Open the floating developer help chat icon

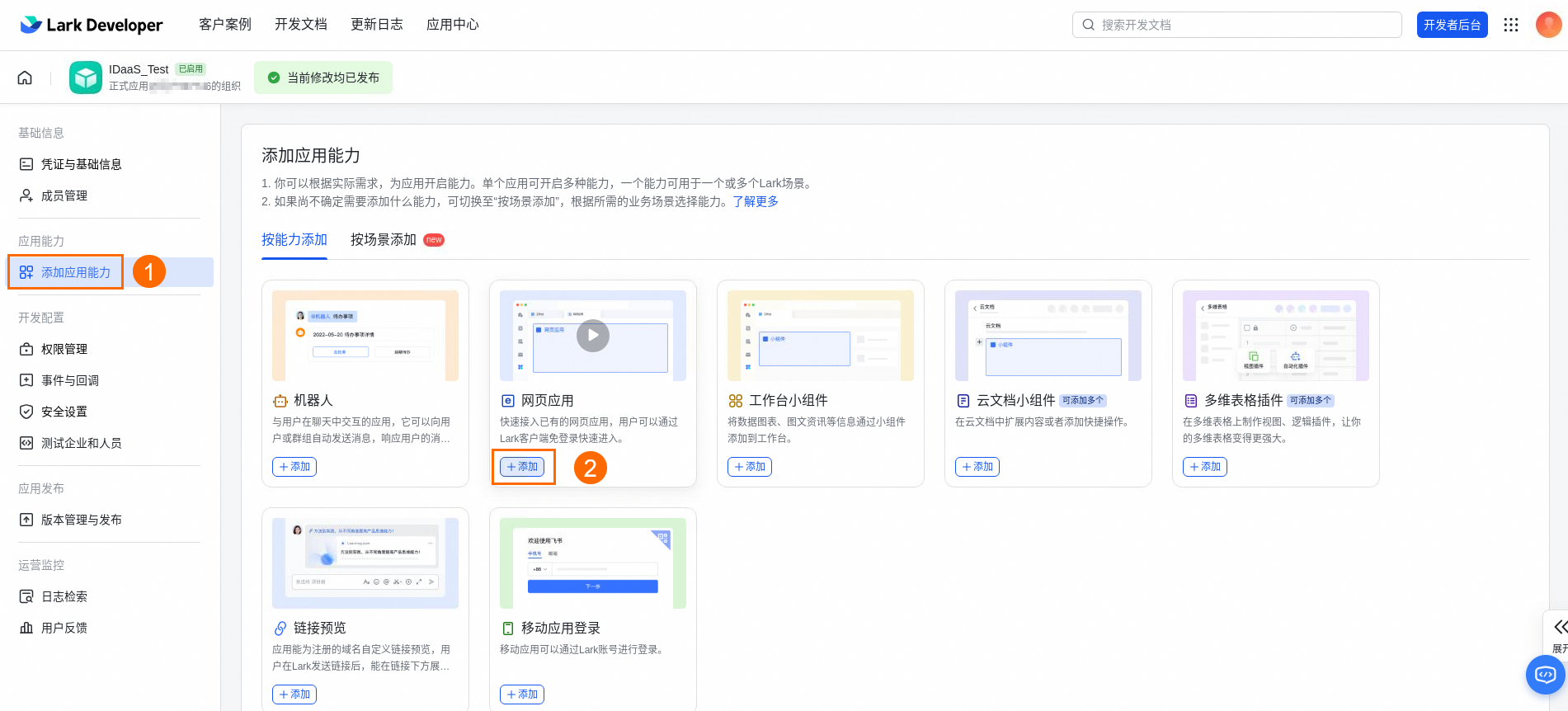(1545, 675)
